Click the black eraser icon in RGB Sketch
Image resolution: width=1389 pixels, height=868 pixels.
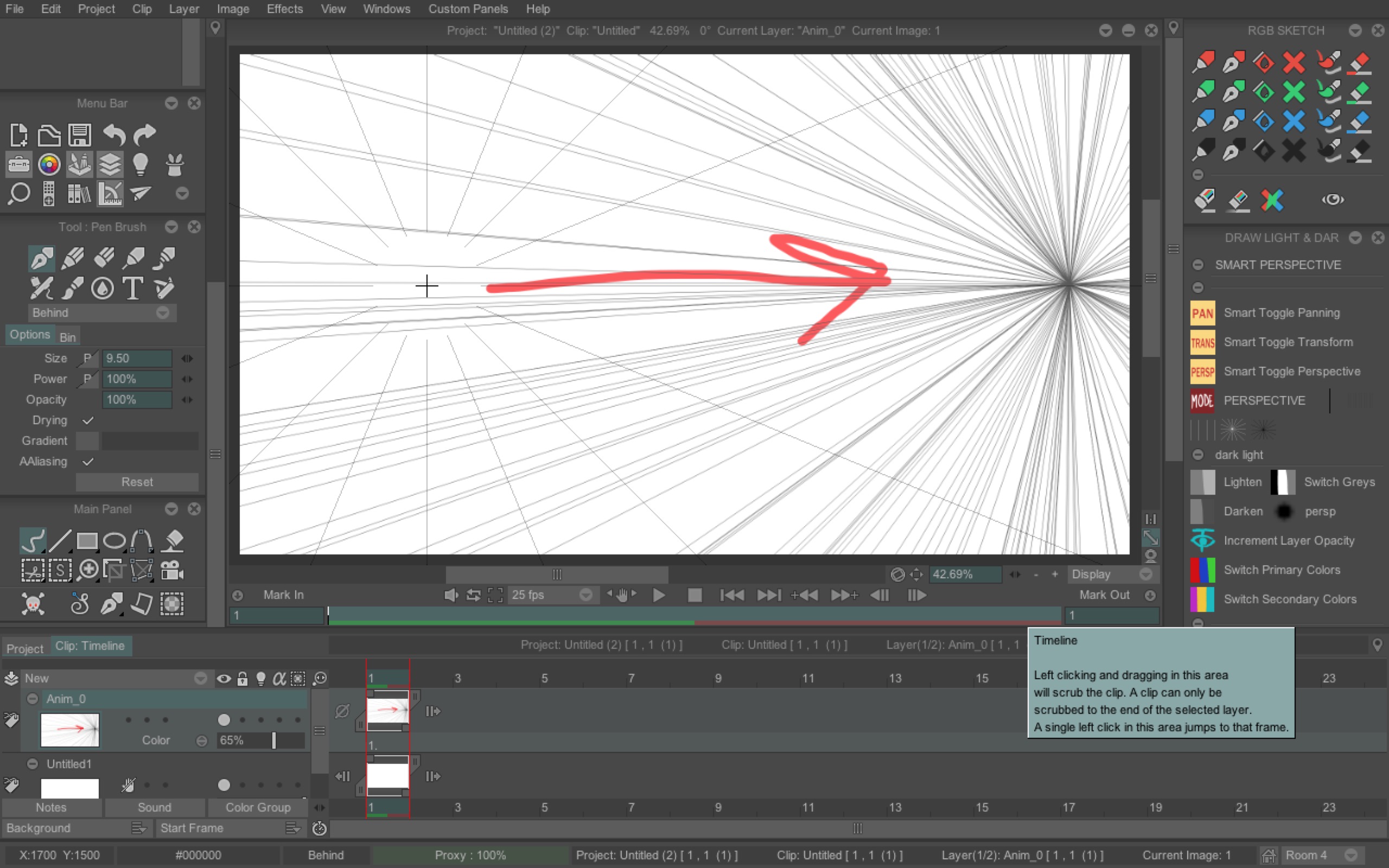point(1359,151)
